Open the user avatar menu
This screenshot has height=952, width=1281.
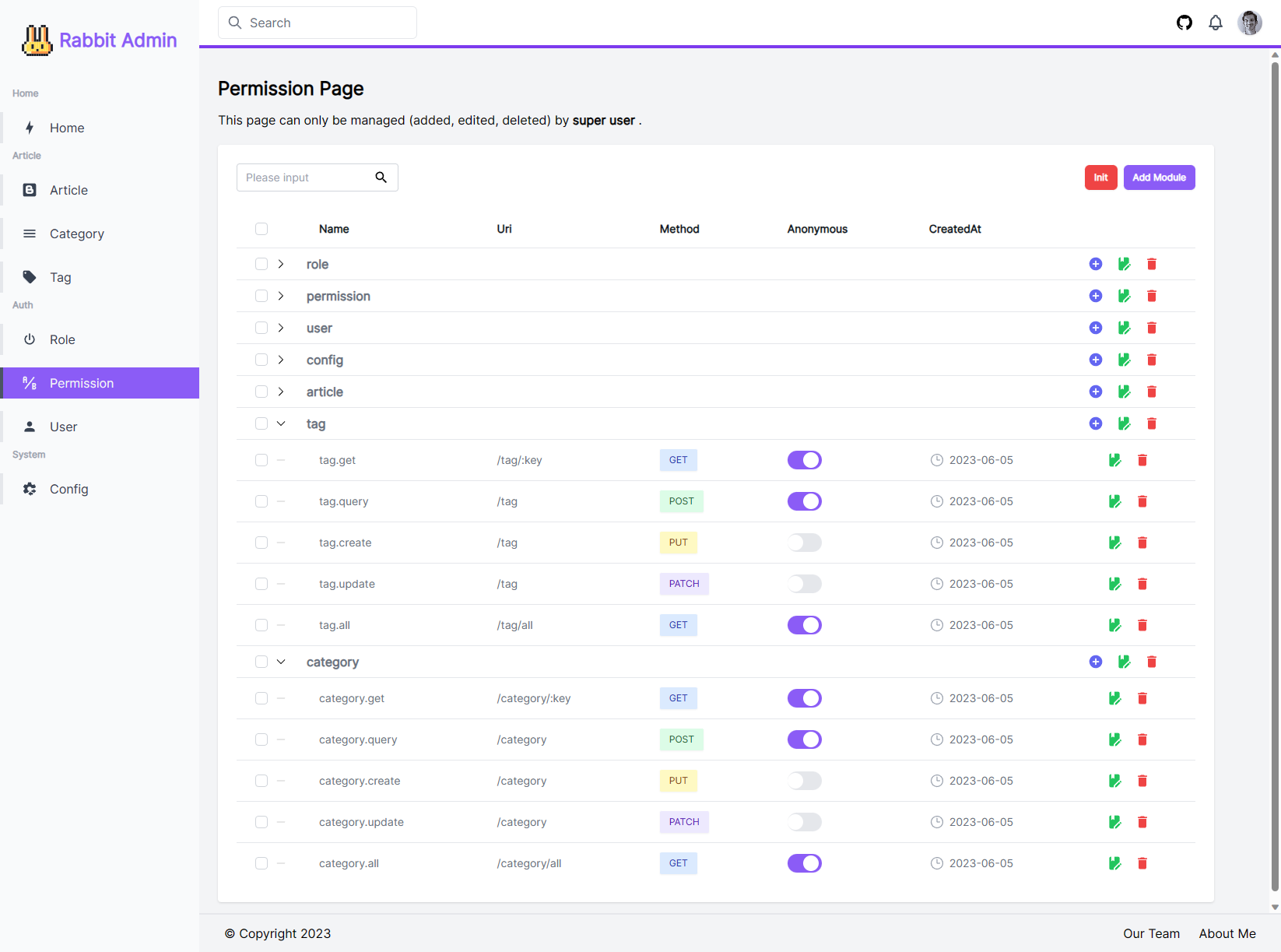coord(1250,23)
